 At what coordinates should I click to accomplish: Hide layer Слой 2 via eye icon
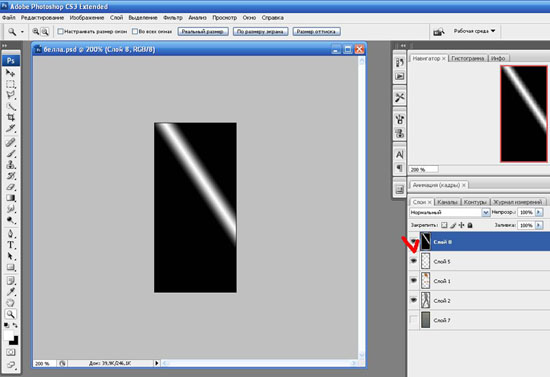pos(414,300)
